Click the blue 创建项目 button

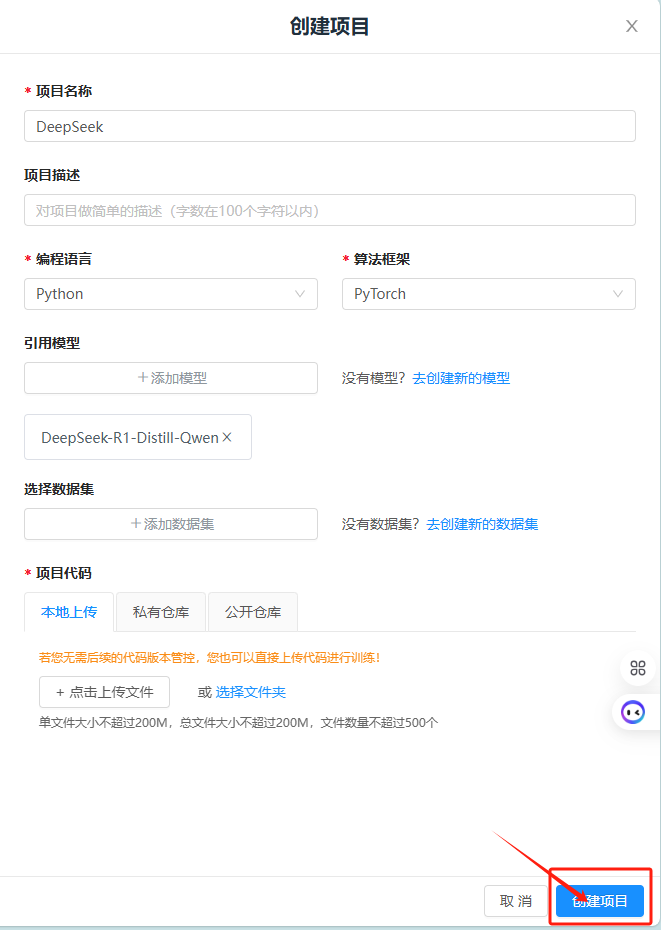[x=600, y=902]
